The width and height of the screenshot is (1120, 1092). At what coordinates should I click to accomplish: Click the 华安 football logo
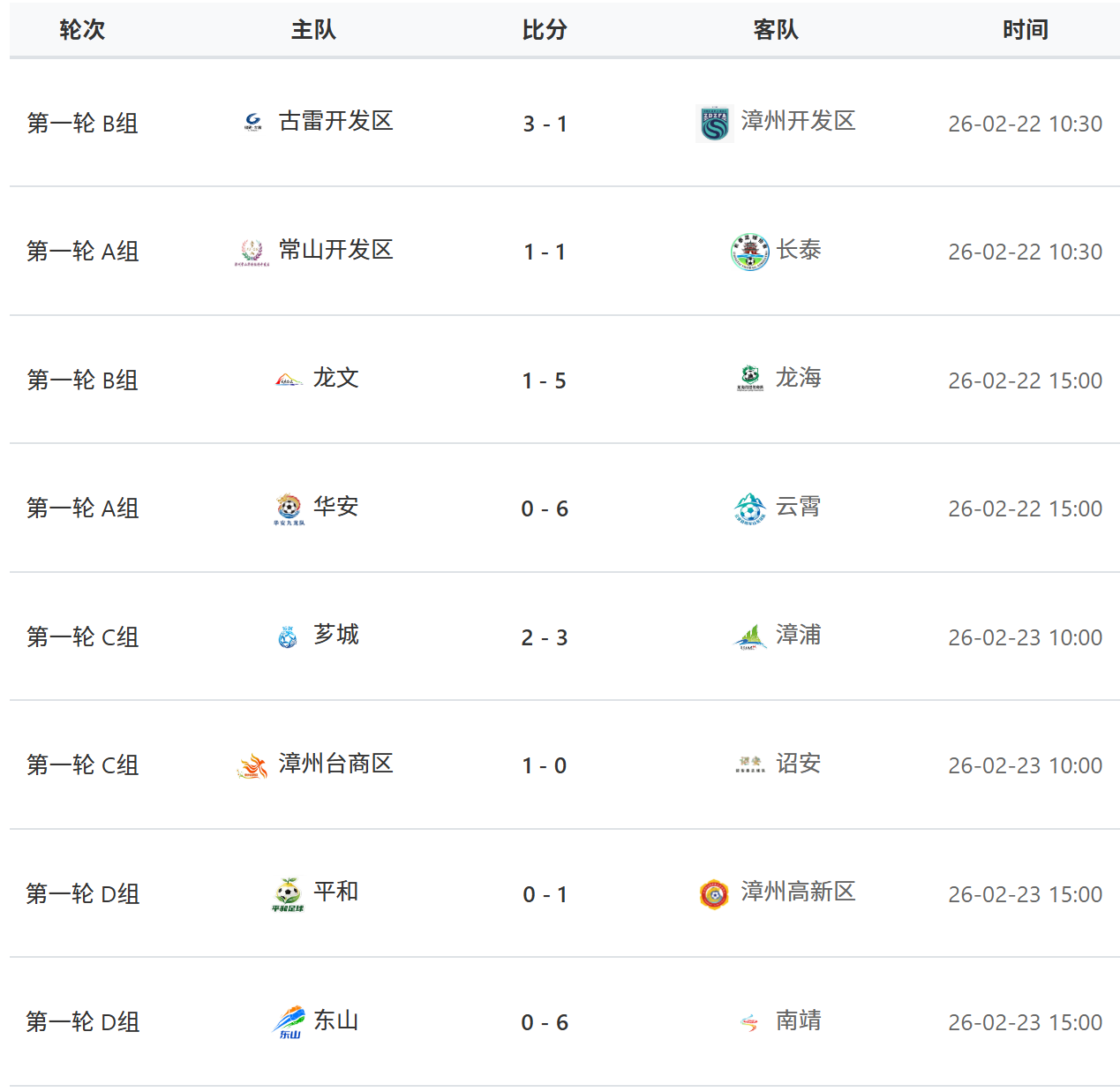(289, 508)
